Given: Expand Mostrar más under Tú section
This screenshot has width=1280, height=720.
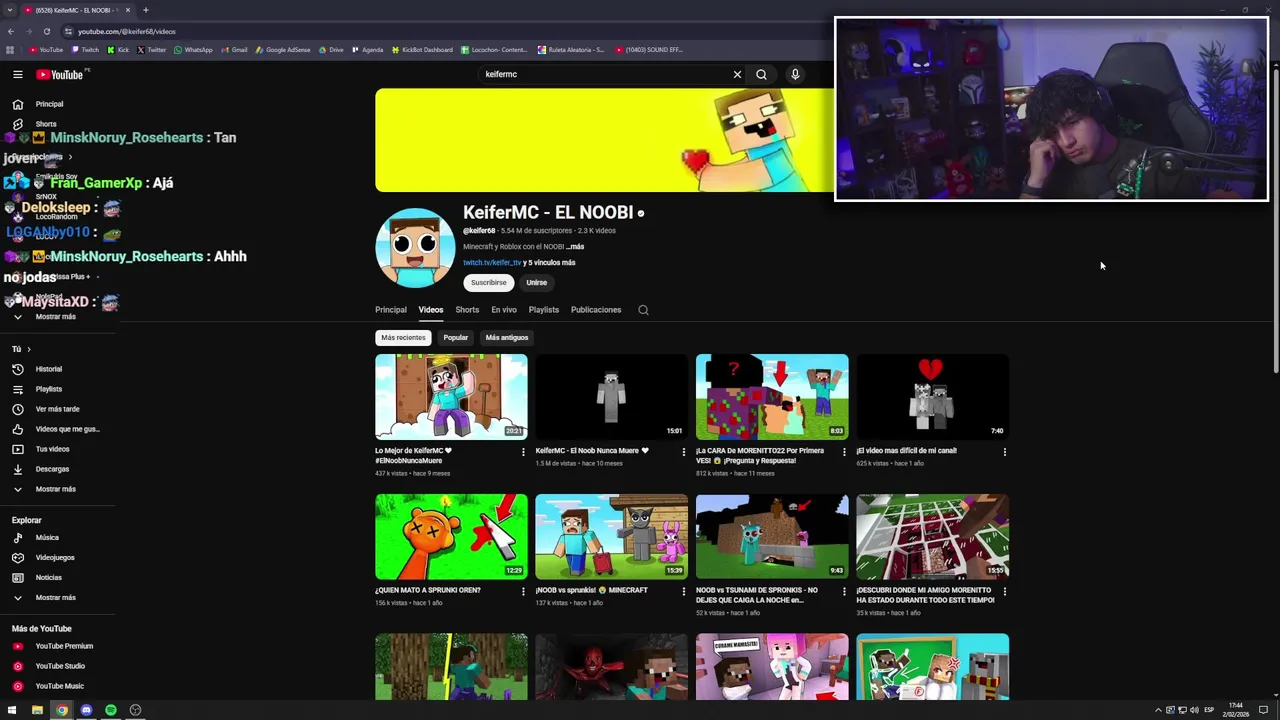Looking at the screenshot, I should tap(57, 489).
